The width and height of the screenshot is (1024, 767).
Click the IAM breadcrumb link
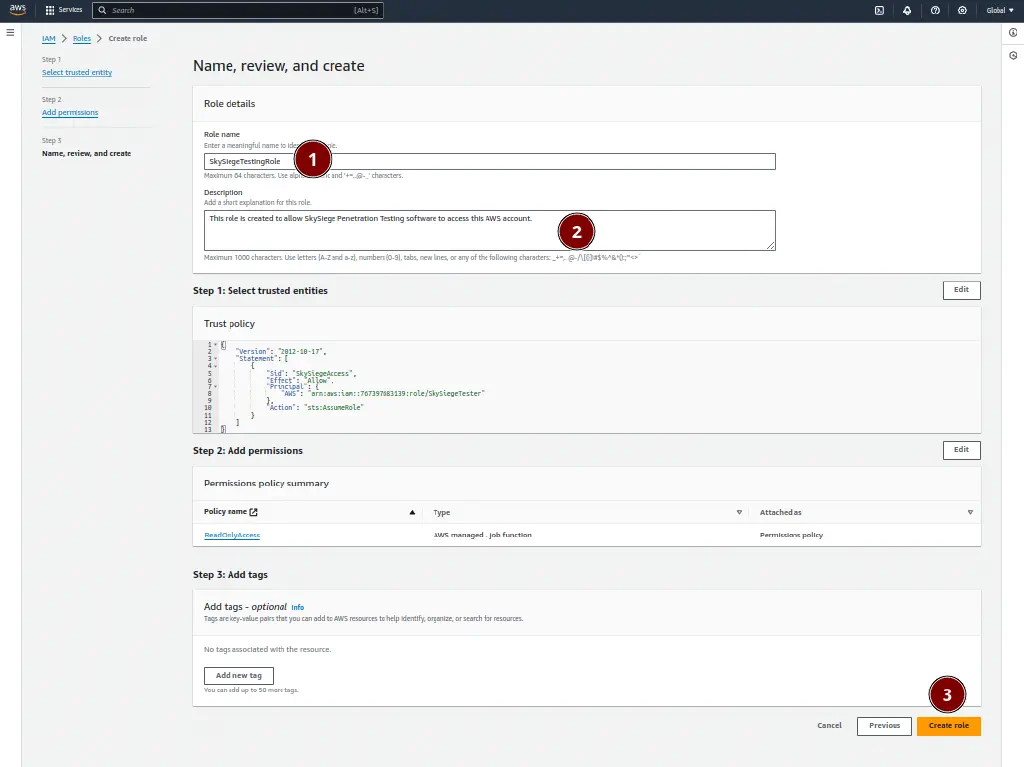[x=48, y=39]
